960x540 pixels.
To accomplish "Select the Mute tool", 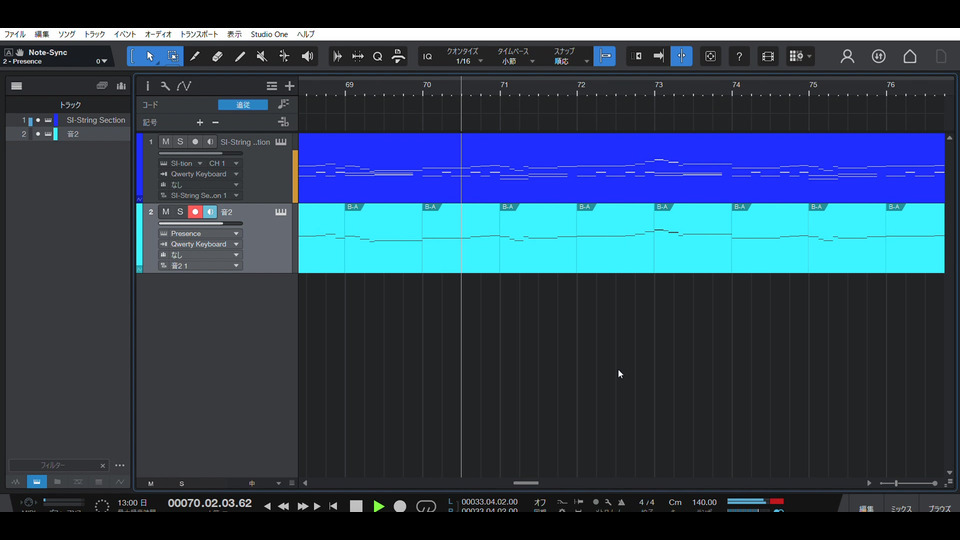I will coord(262,57).
